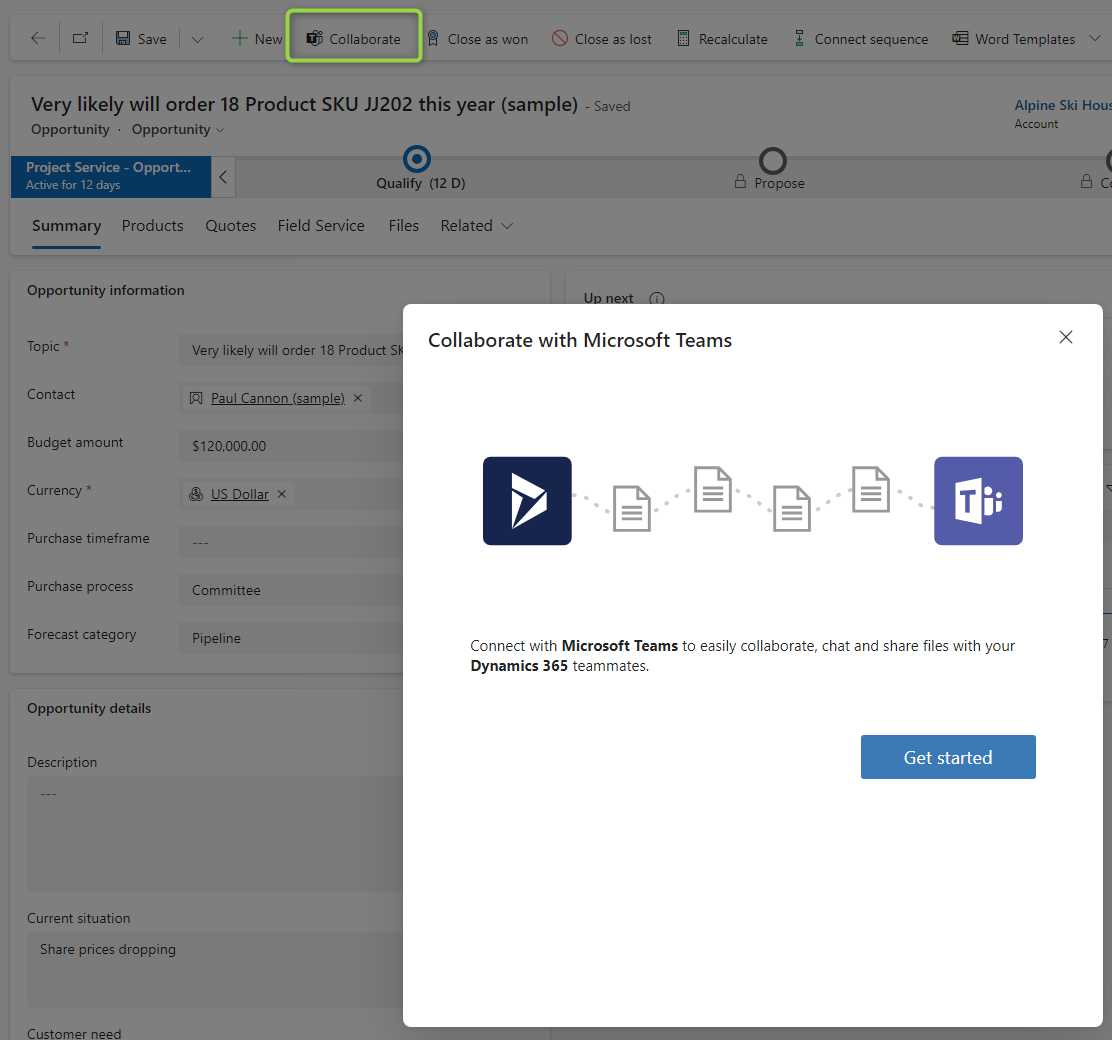Click Collaborate with Teams icon
The height and width of the screenshot is (1040, 1112).
(314, 39)
